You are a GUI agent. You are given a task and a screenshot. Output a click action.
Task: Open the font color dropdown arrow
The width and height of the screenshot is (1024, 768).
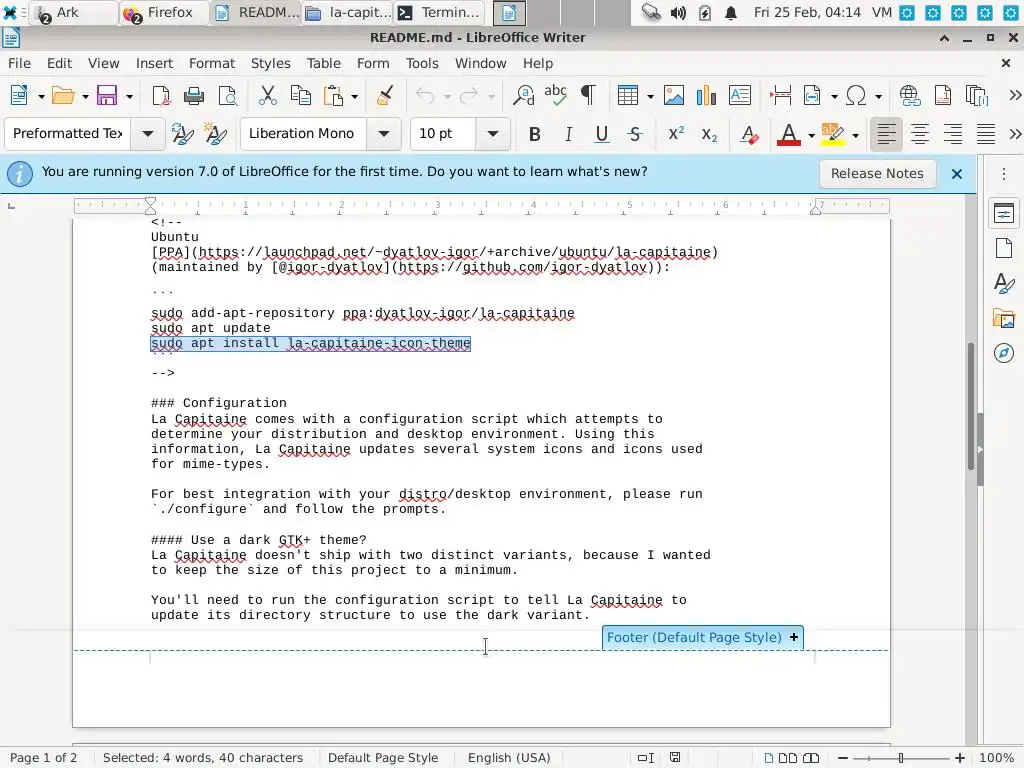(811, 135)
